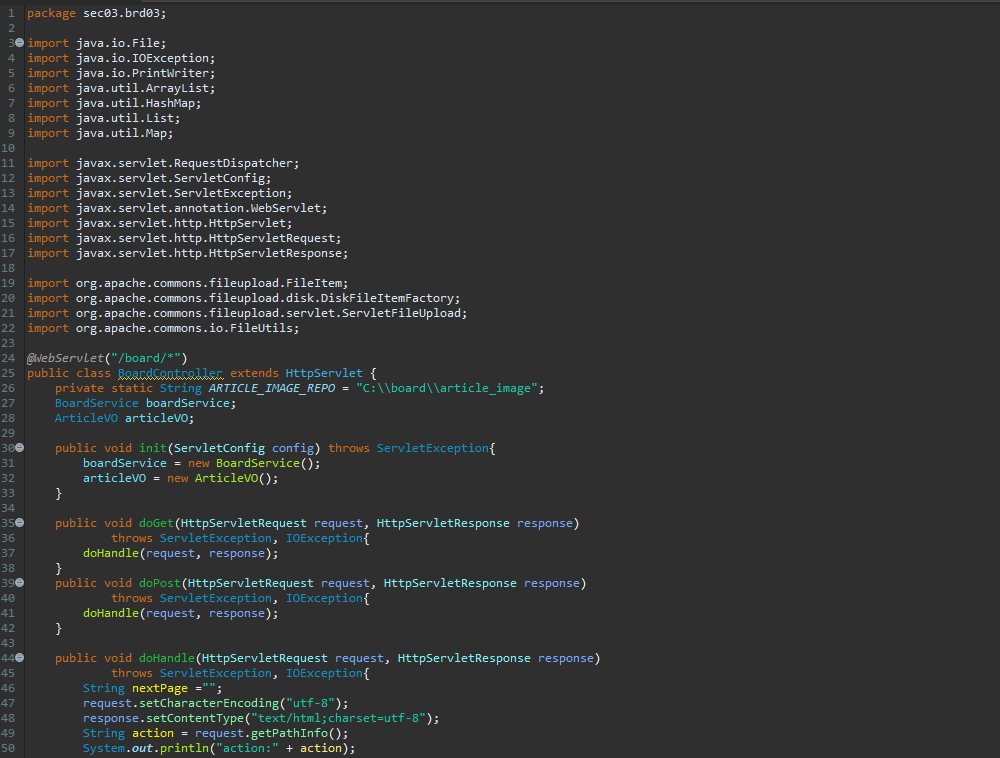Click import java.util.HashMap line
The height and width of the screenshot is (758, 1000).
[114, 103]
